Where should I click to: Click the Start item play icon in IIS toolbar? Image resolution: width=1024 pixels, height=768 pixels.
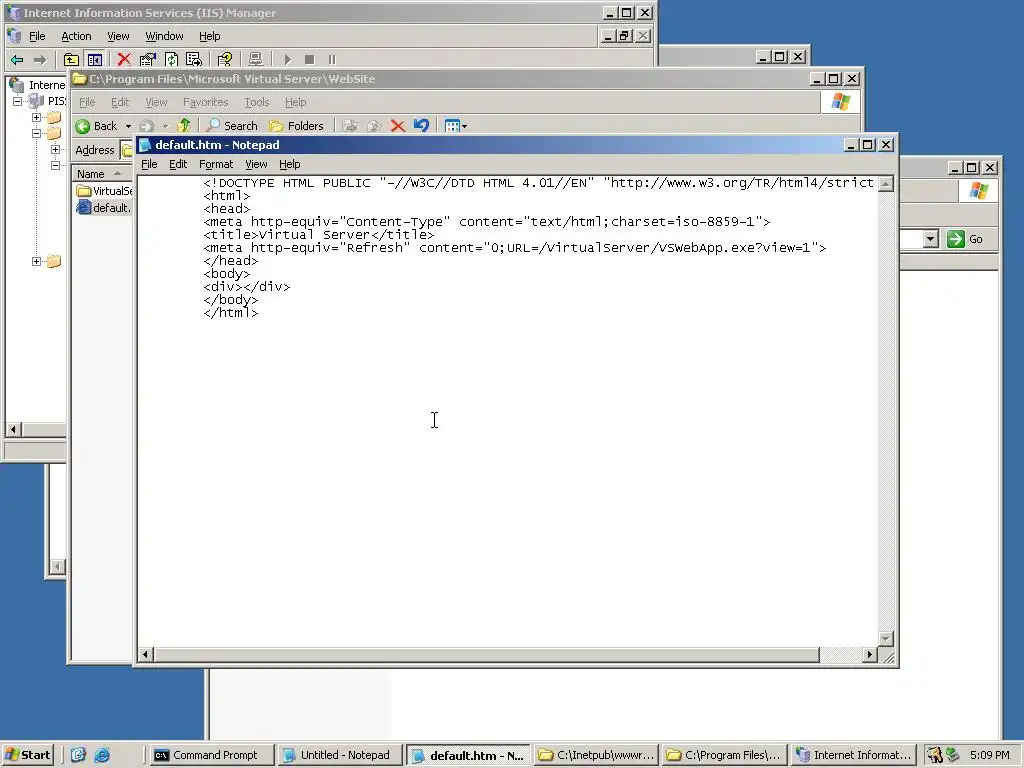point(287,59)
